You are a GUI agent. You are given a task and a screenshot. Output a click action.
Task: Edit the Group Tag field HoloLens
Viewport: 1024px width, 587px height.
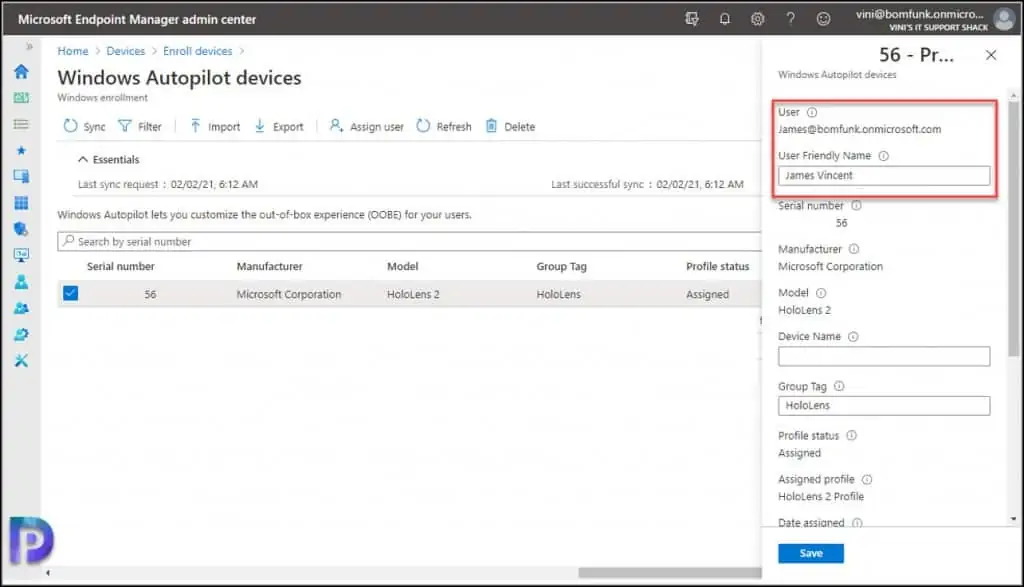coord(884,406)
